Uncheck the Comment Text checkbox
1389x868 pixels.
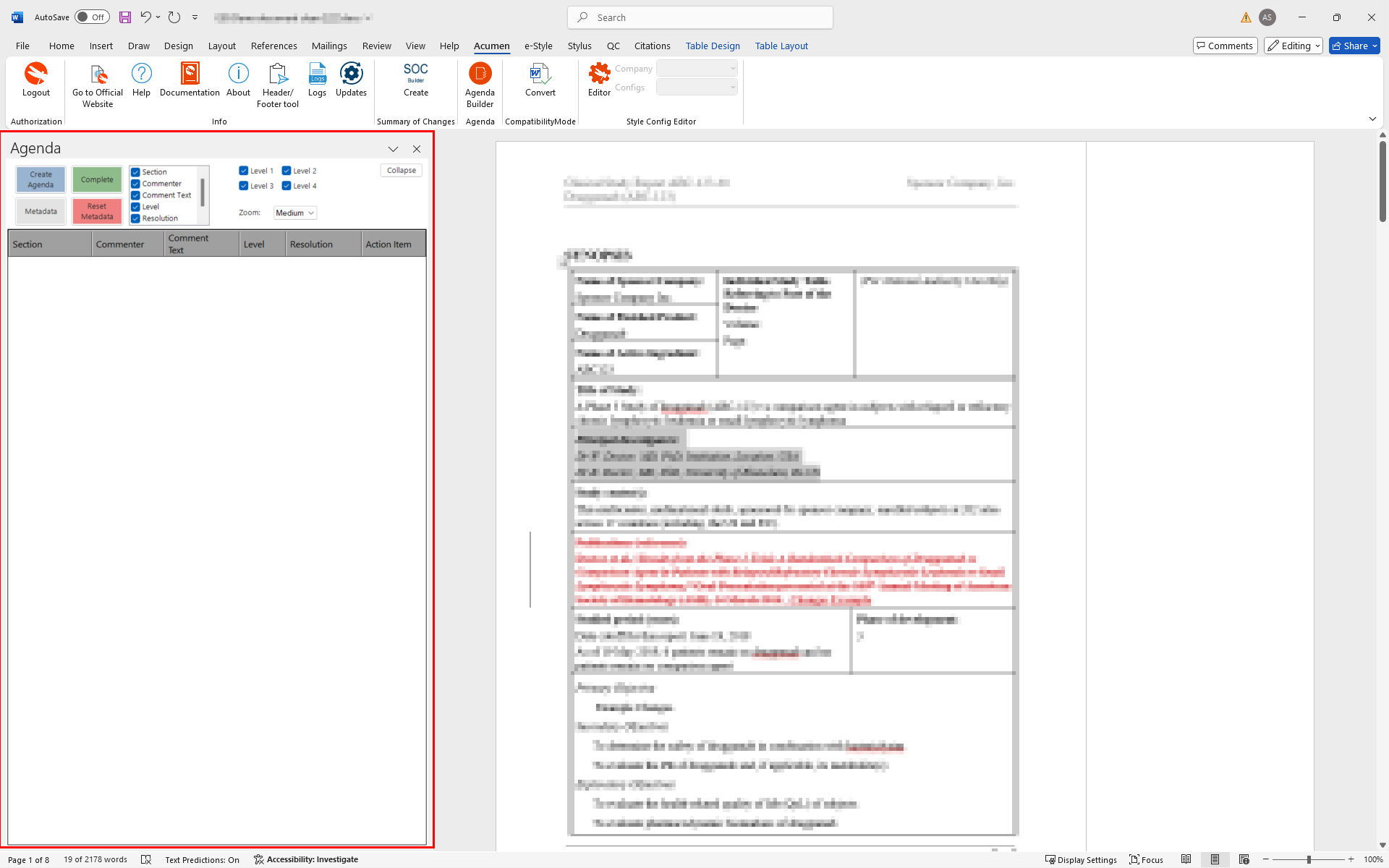(x=135, y=195)
